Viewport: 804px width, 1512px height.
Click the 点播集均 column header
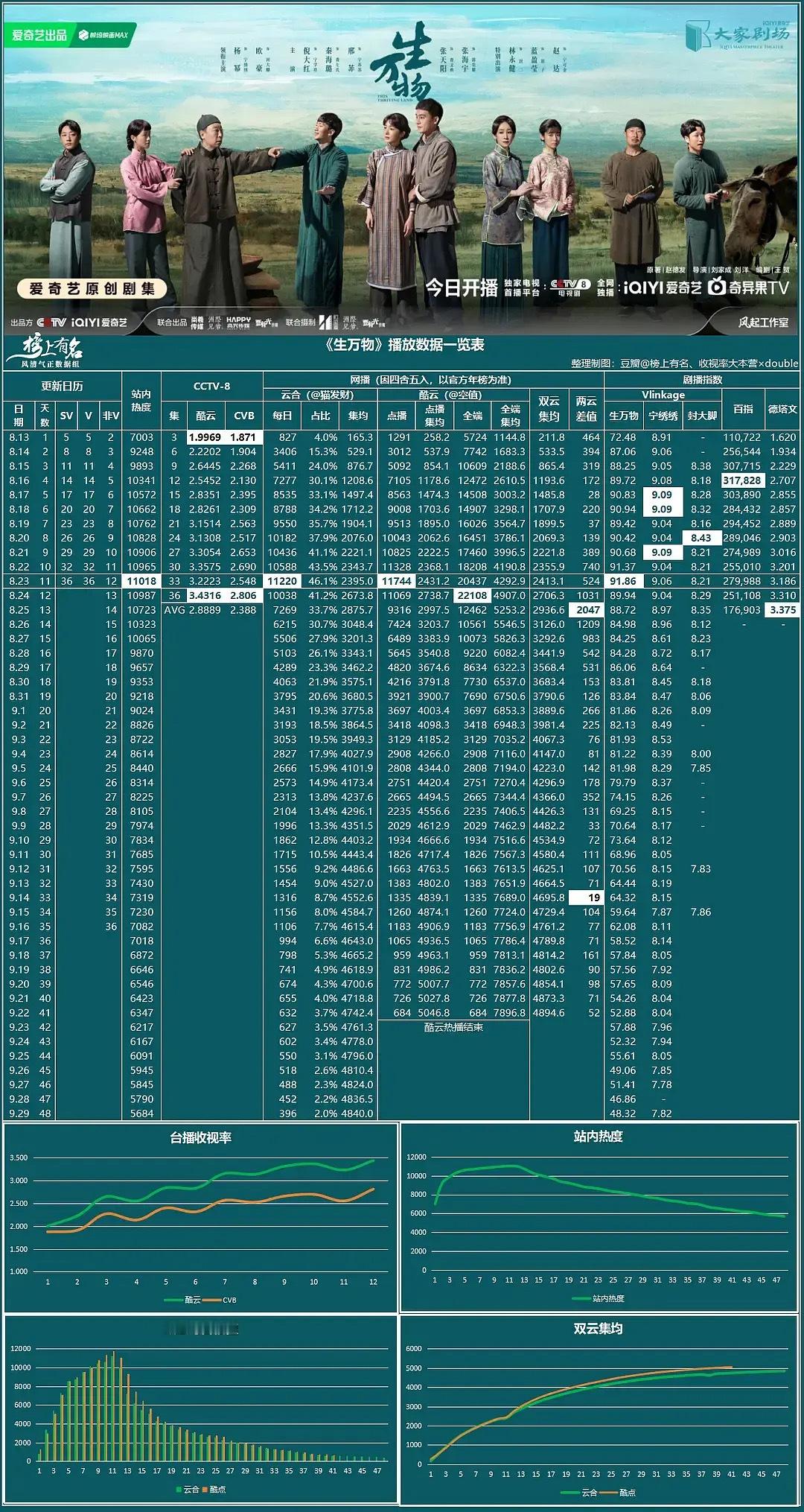tap(434, 416)
